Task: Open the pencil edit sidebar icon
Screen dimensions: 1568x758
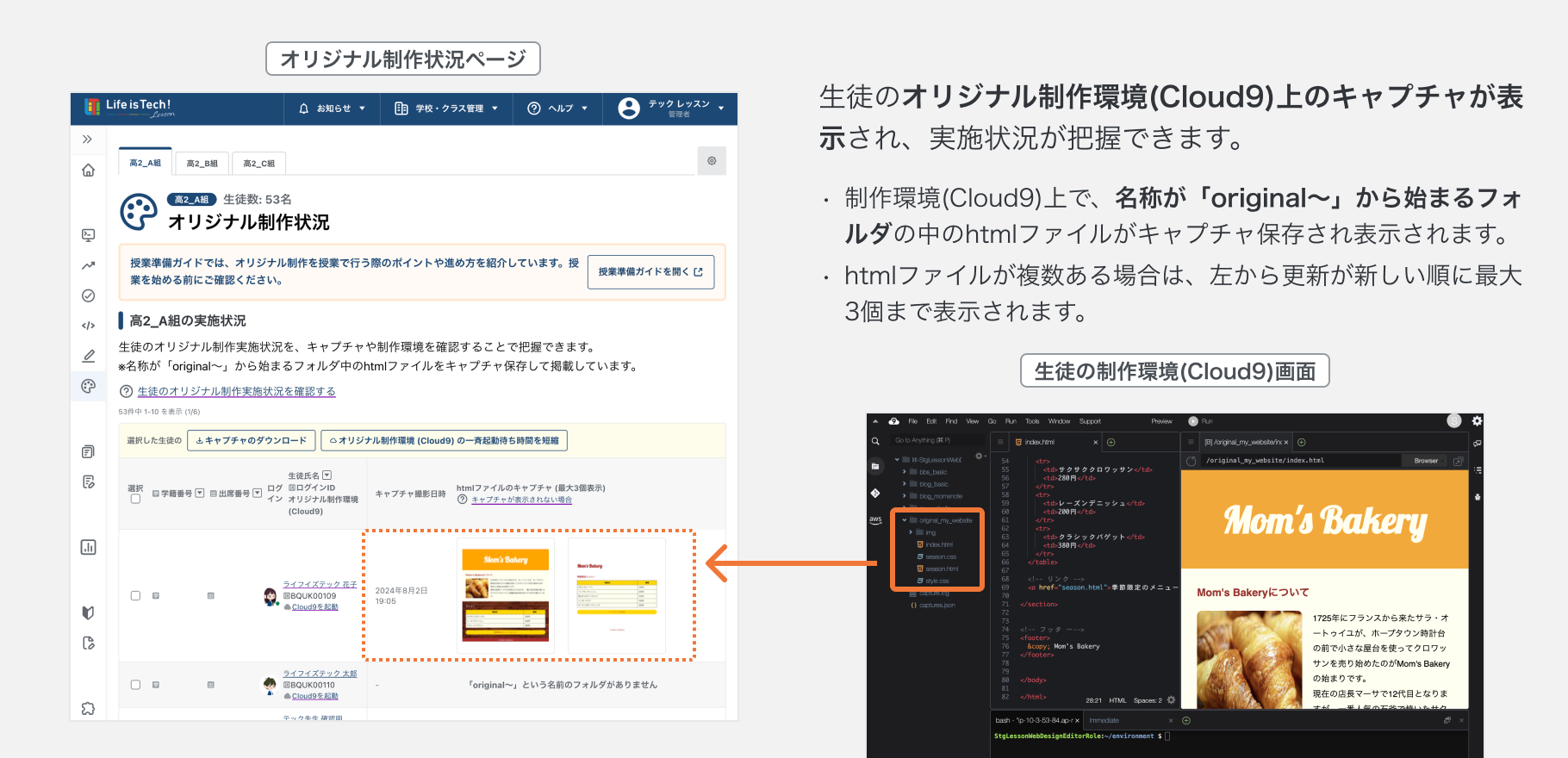Action: click(88, 356)
